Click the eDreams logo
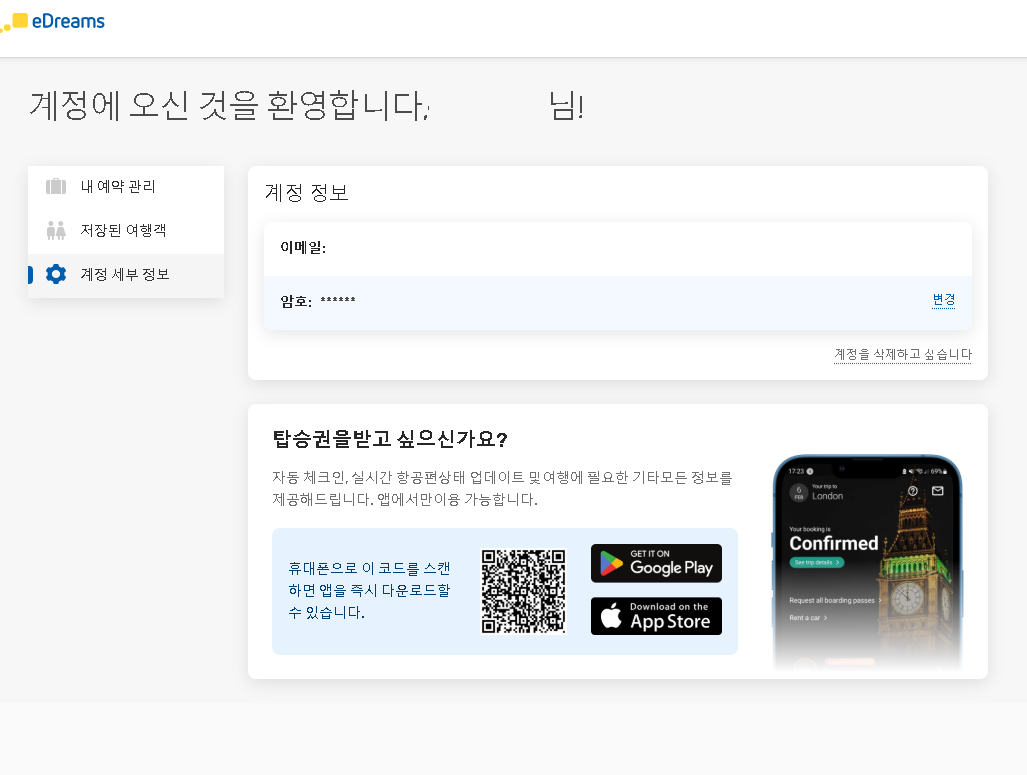1027x775 pixels. click(52, 22)
